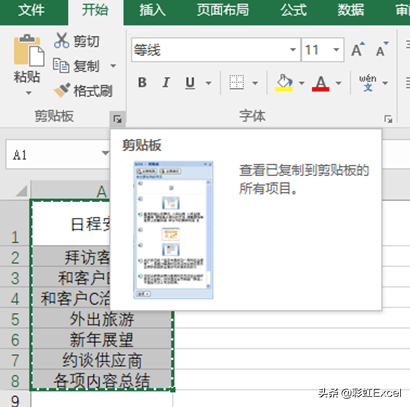
Task: Open the font name dropdown 等线
Action: click(x=293, y=50)
